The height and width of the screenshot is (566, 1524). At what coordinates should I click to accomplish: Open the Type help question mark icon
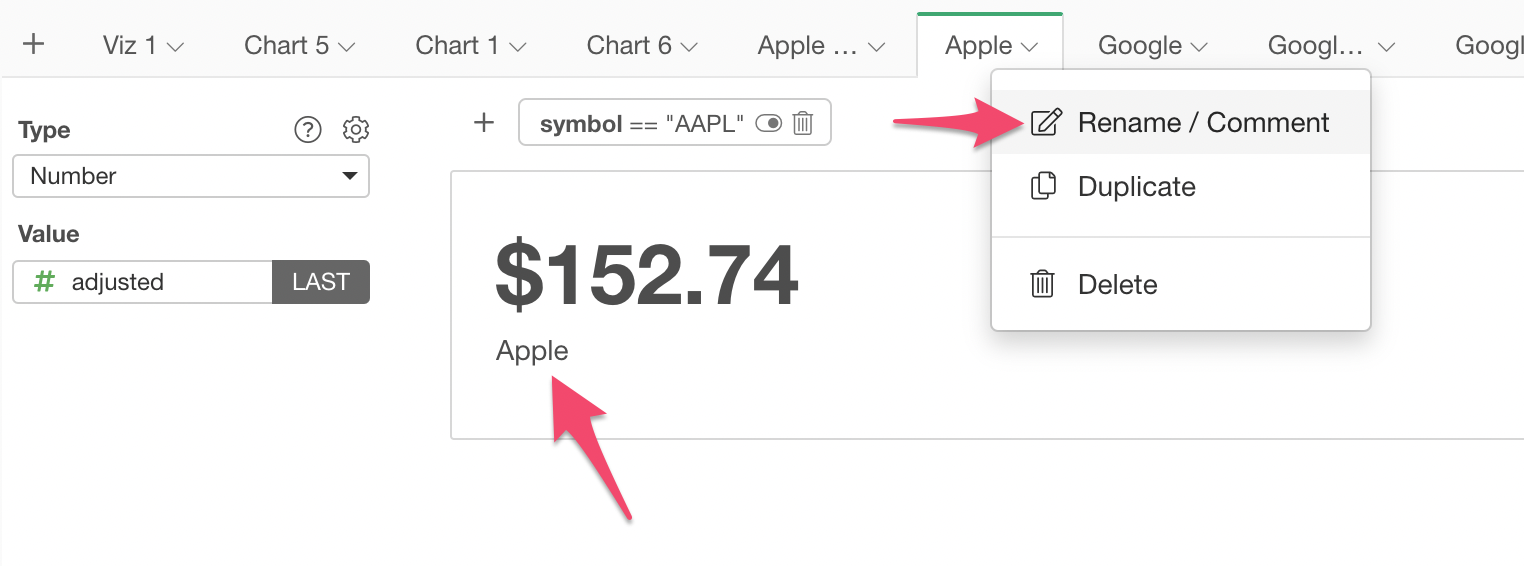click(x=308, y=130)
